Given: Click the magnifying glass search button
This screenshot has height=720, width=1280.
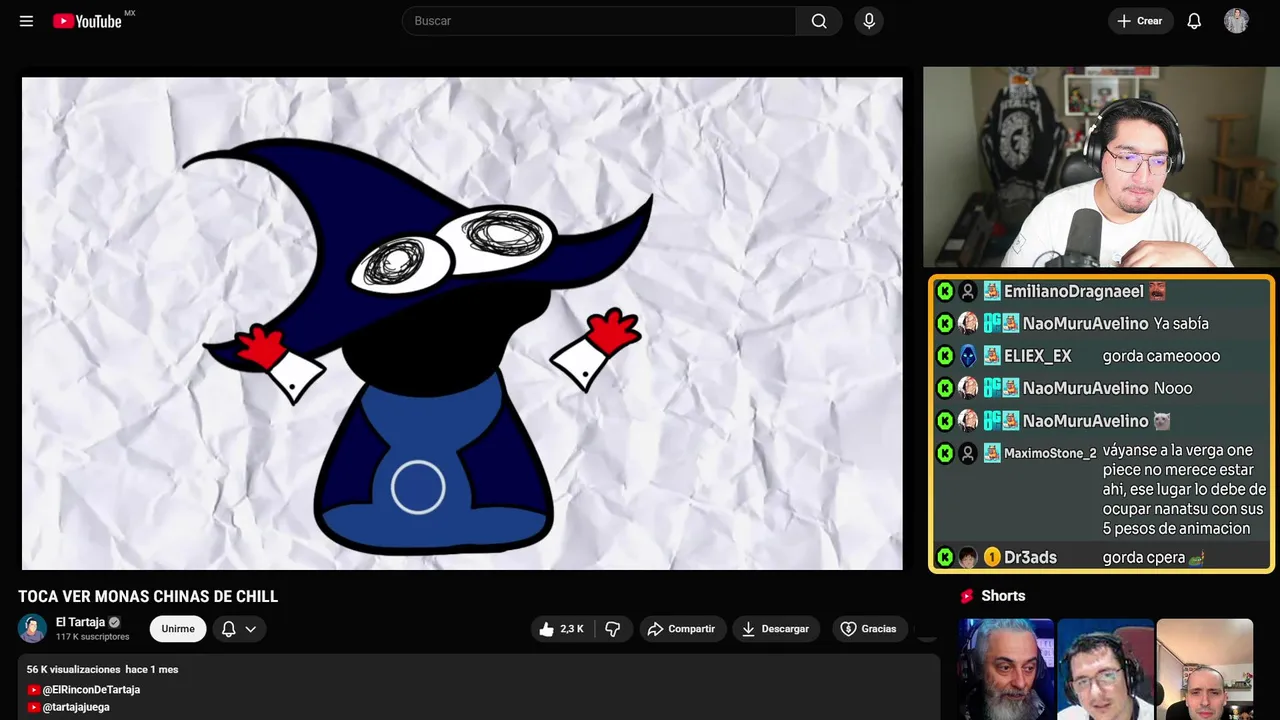Looking at the screenshot, I should pos(819,21).
